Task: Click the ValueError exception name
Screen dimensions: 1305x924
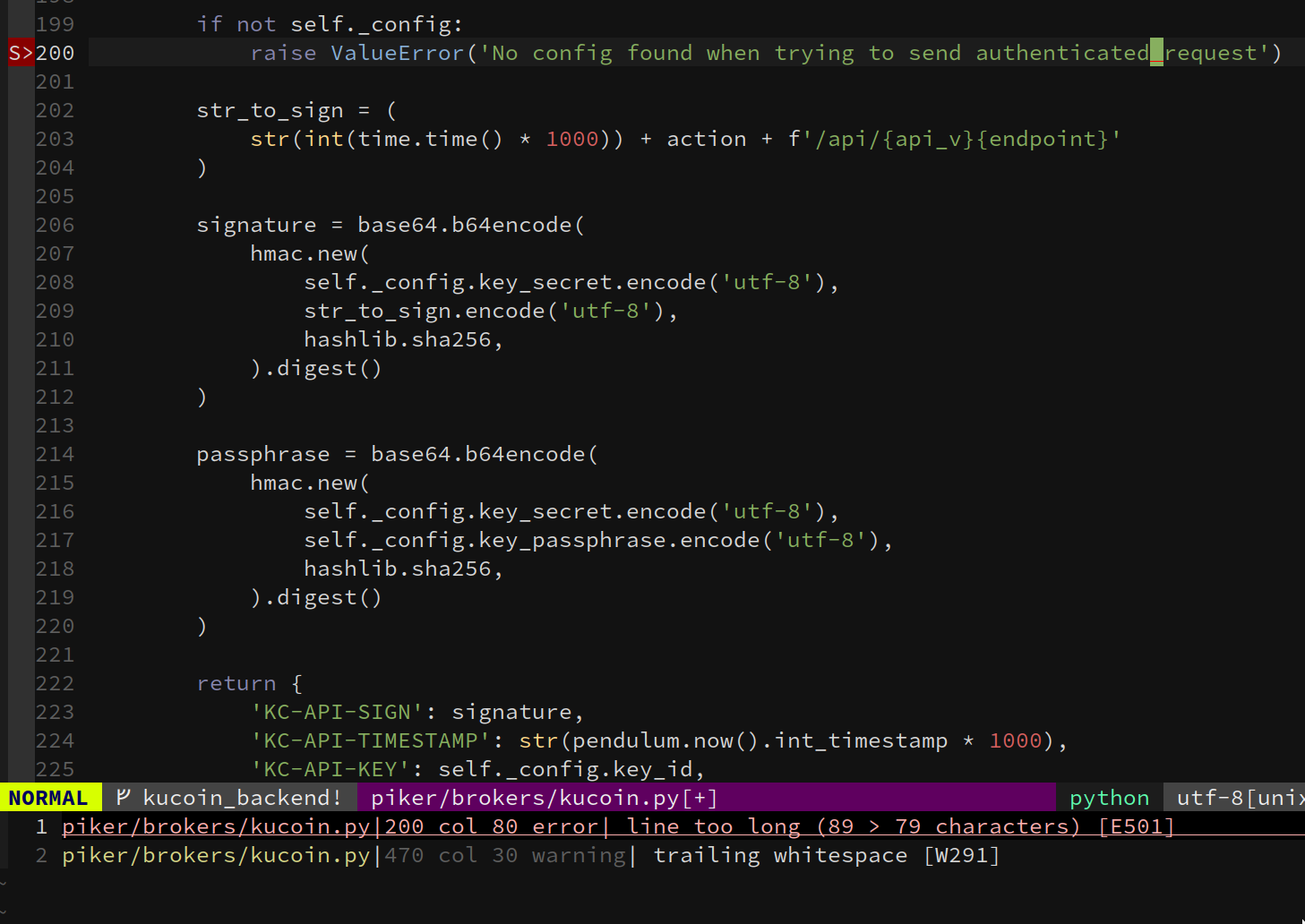Action: [x=398, y=53]
